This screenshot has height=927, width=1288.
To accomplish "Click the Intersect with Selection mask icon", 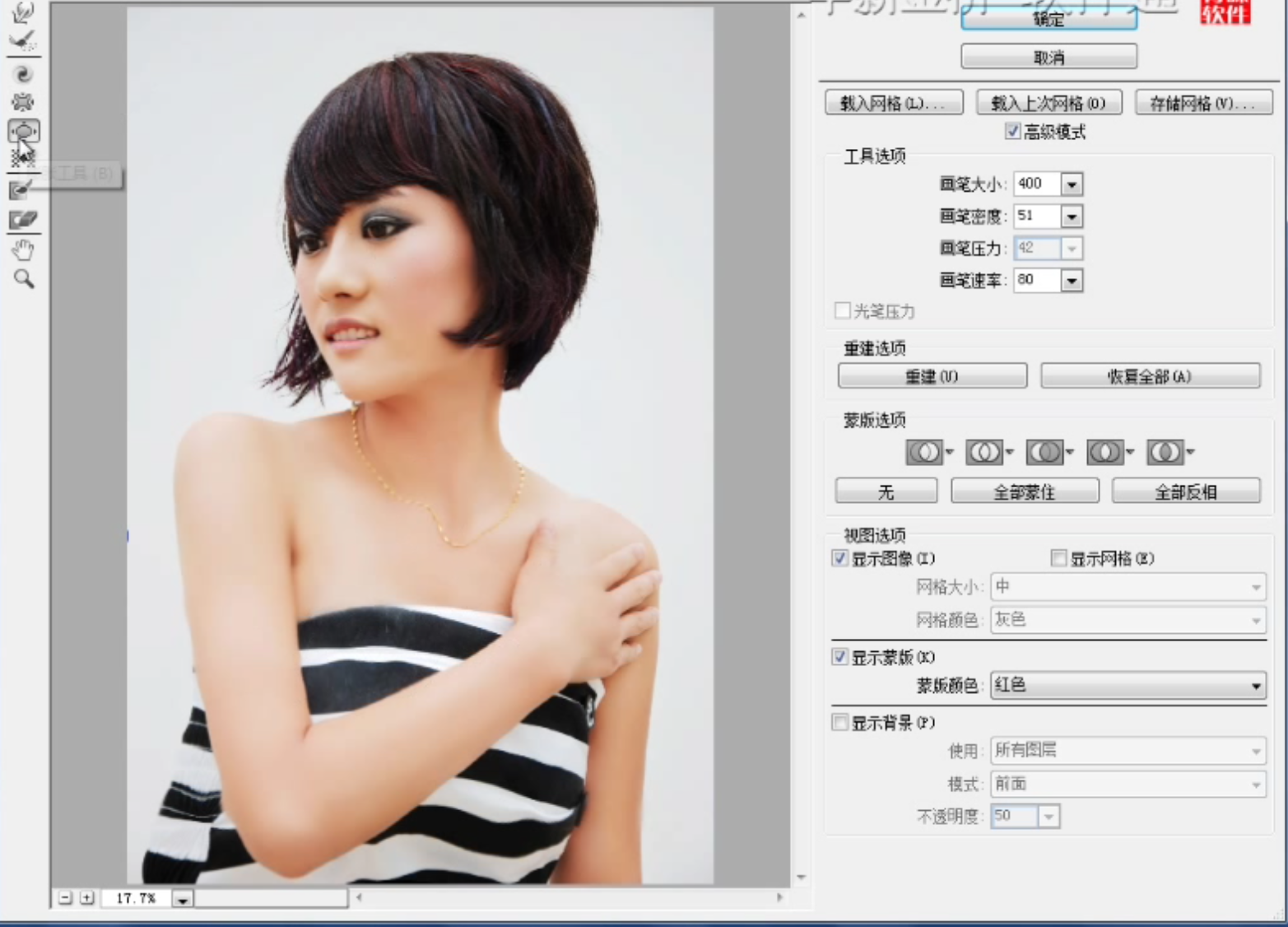I will click(1104, 452).
